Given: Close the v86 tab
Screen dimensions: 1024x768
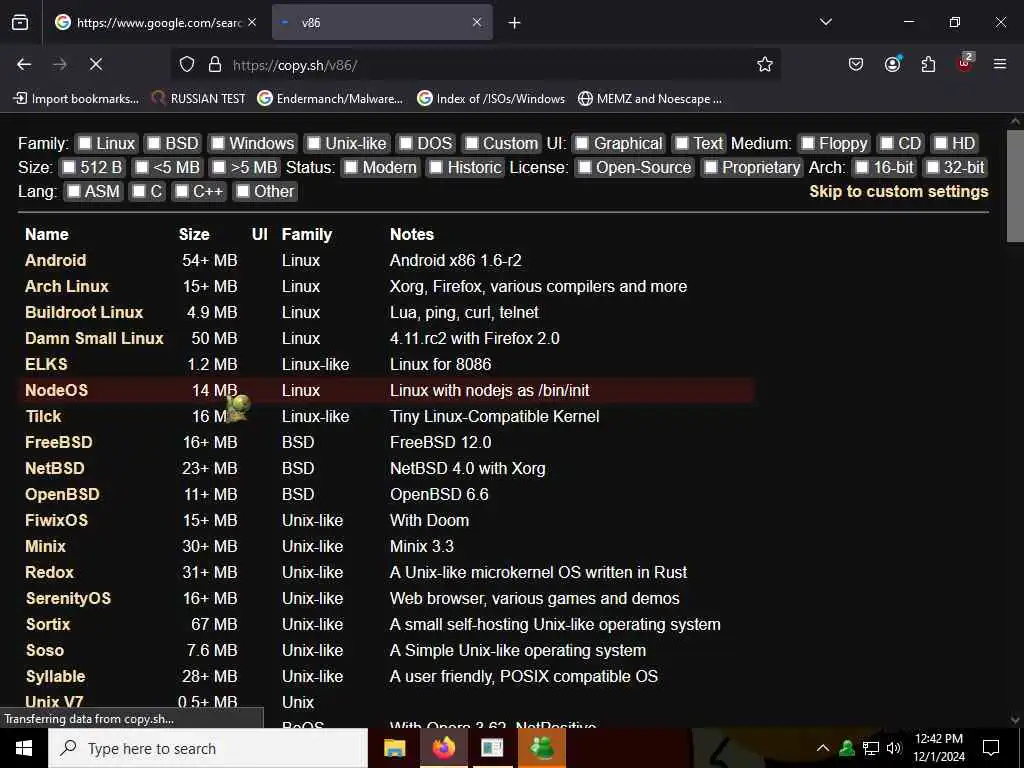Looking at the screenshot, I should coord(477,22).
